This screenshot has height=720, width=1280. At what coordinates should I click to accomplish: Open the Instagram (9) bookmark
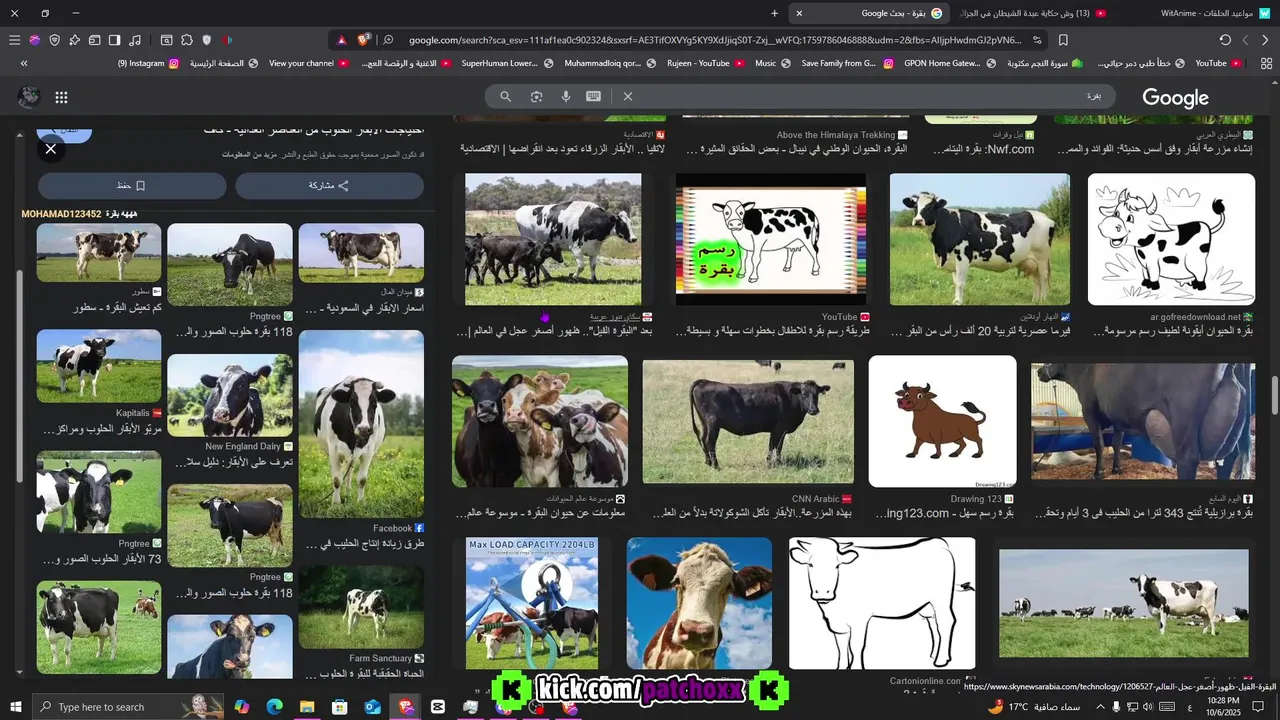(148, 63)
